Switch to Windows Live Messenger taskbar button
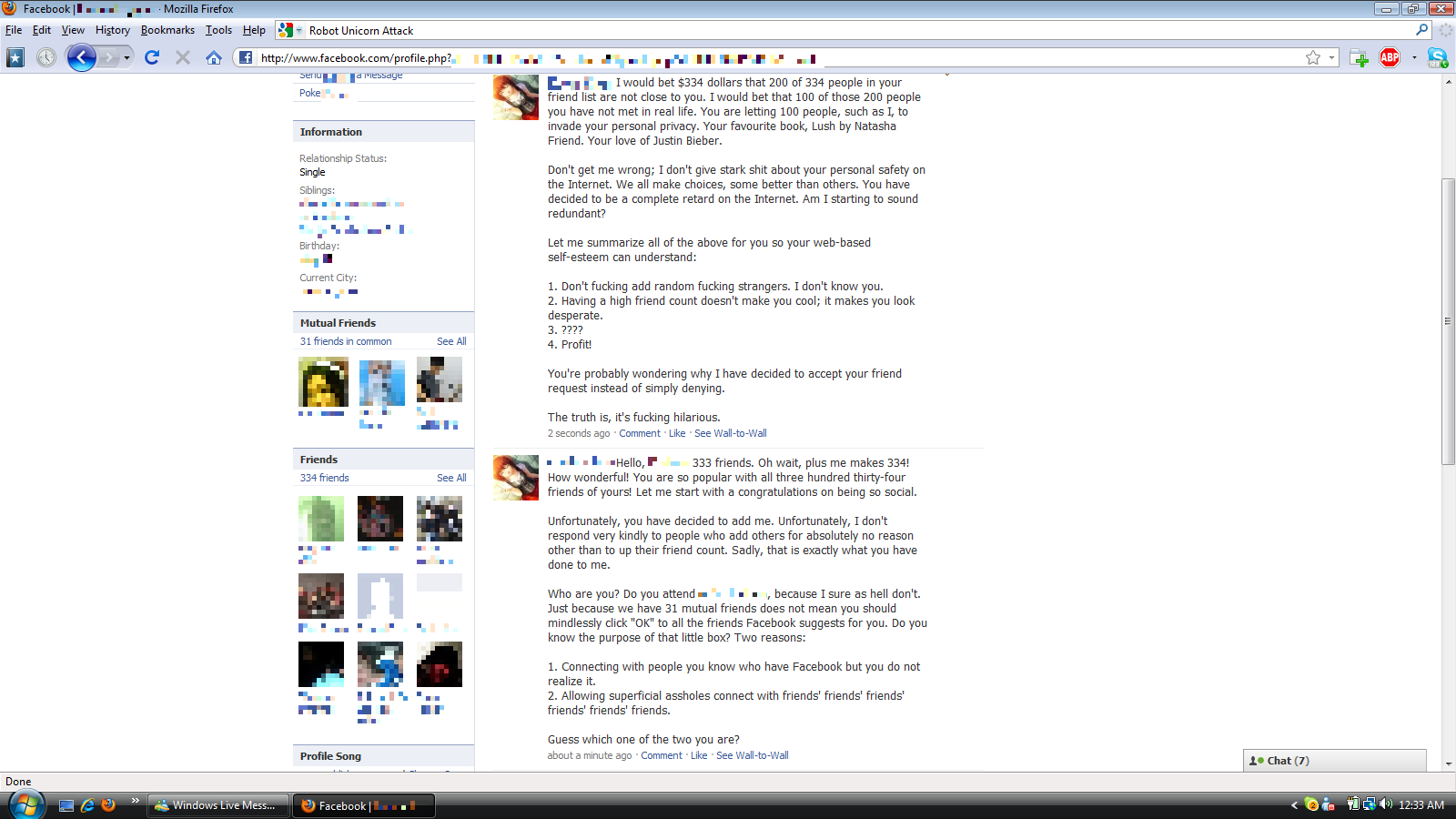This screenshot has width=1456, height=819. pos(217,805)
